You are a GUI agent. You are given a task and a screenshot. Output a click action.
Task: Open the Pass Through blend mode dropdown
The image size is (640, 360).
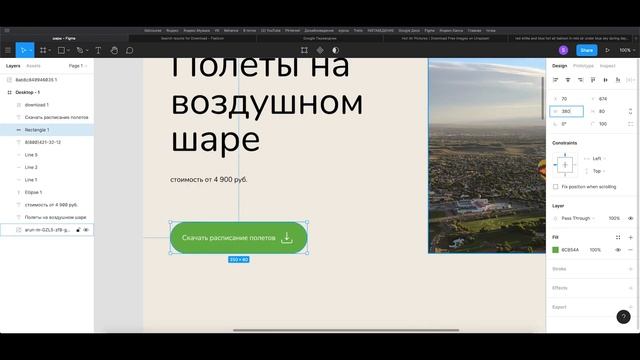pos(578,218)
